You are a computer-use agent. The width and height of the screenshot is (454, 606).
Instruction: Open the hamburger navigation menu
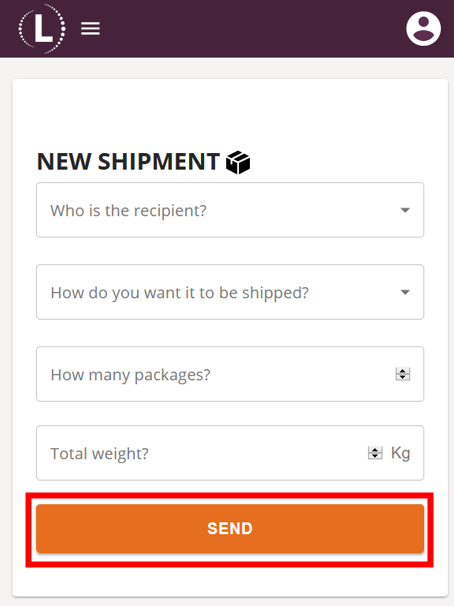[x=90, y=29]
